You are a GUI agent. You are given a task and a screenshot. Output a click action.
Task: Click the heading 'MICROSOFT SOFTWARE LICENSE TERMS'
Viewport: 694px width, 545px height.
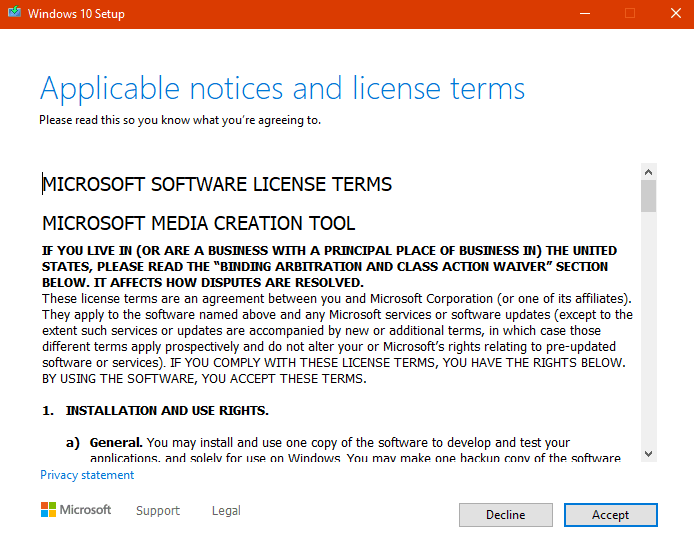[x=217, y=184]
